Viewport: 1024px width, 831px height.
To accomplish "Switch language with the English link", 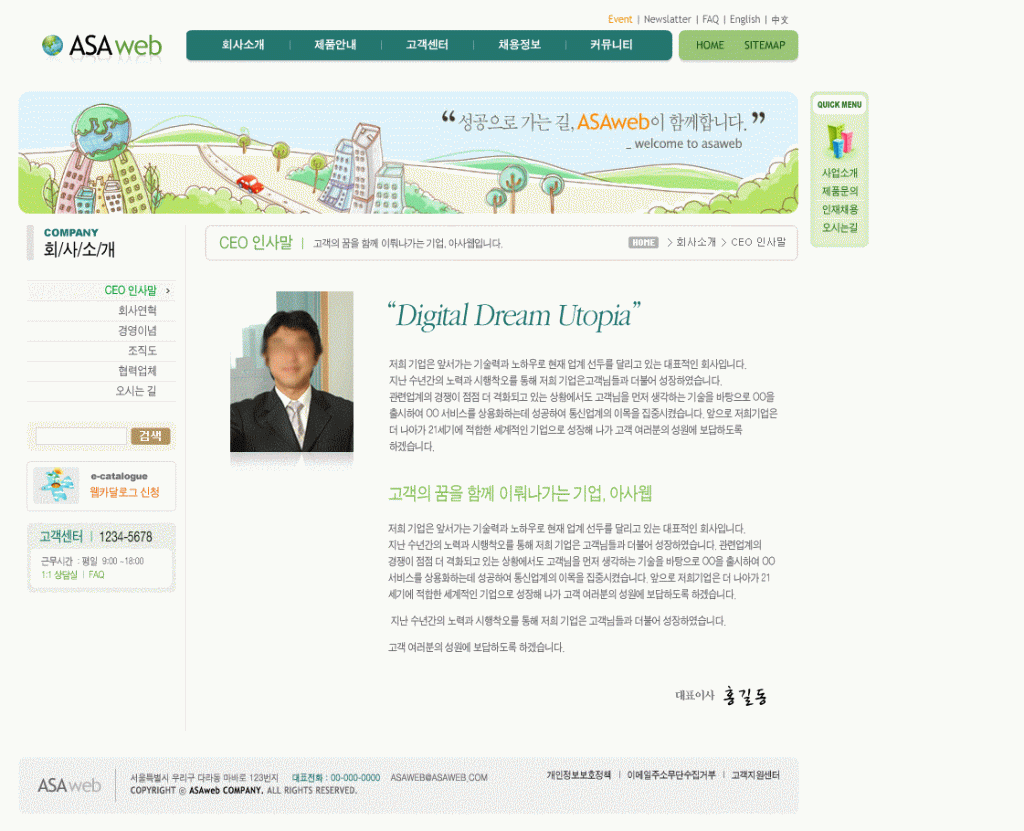I will (745, 19).
